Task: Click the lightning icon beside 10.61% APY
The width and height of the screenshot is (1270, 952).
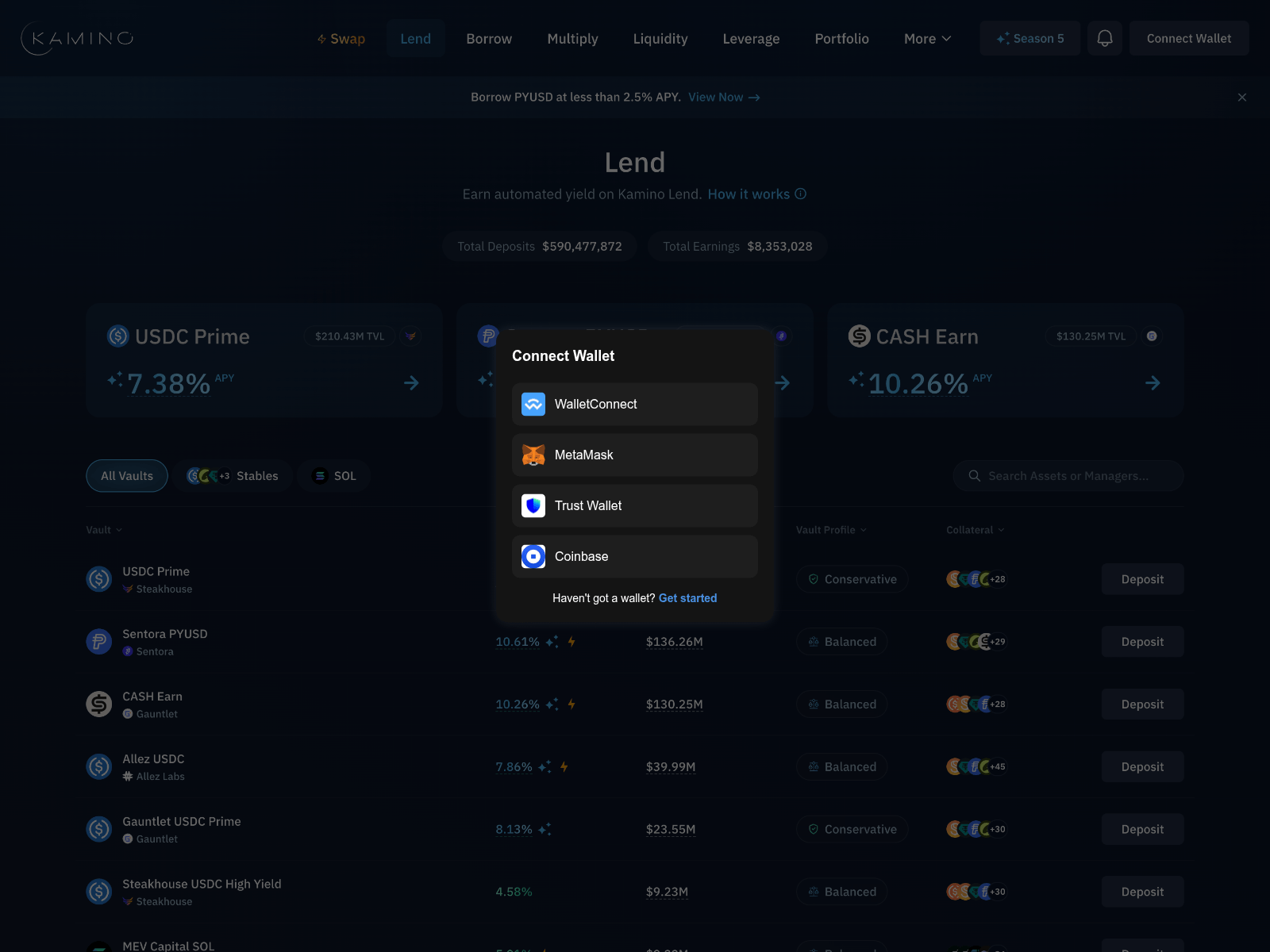Action: (x=571, y=642)
